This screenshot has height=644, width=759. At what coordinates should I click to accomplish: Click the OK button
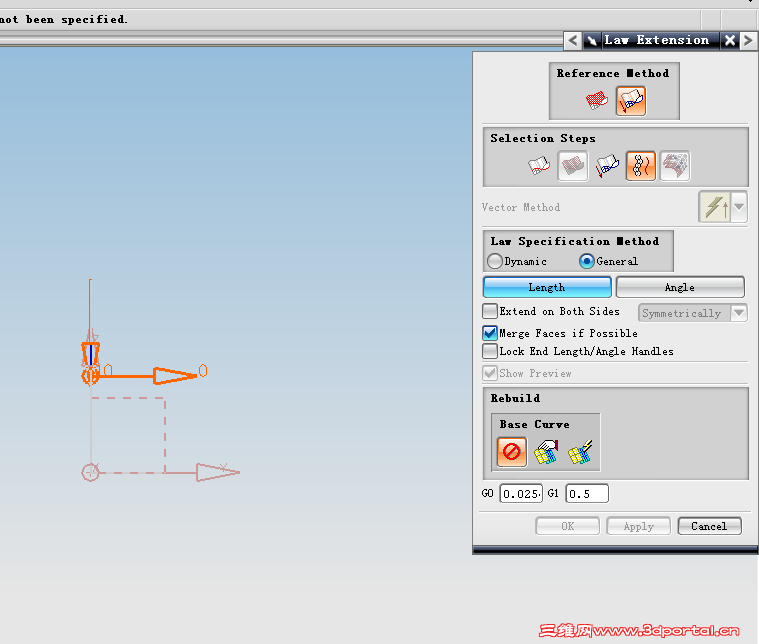tap(567, 526)
